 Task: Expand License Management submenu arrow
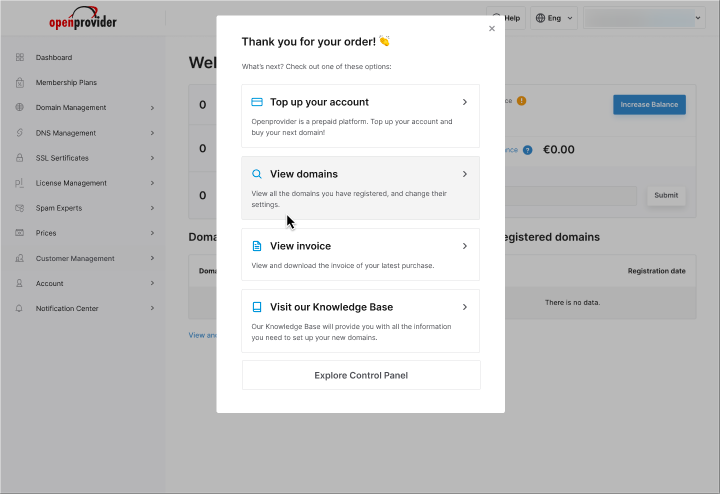pyautogui.click(x=152, y=183)
